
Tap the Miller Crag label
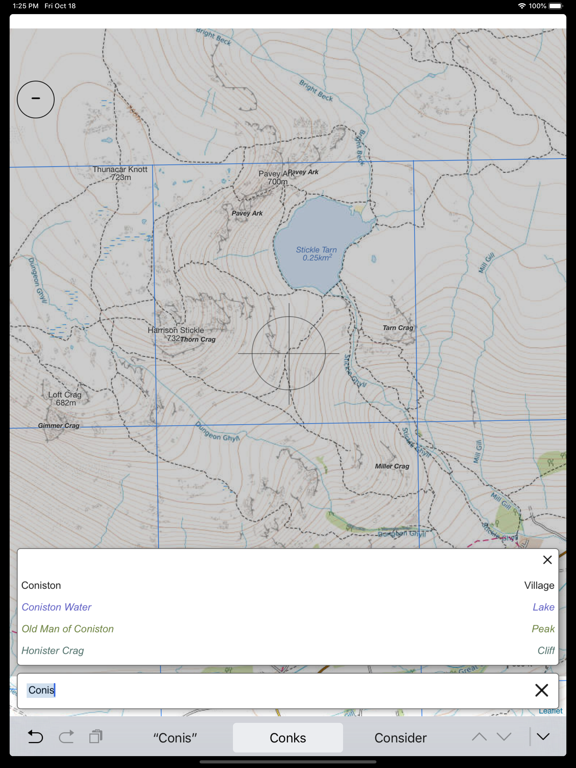click(391, 466)
